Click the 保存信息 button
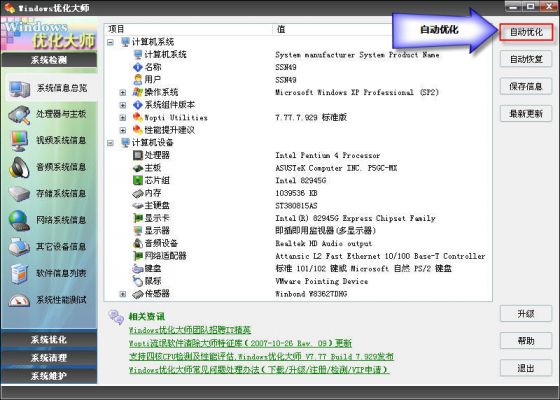Screen dimensions: 560x400 [x=526, y=86]
